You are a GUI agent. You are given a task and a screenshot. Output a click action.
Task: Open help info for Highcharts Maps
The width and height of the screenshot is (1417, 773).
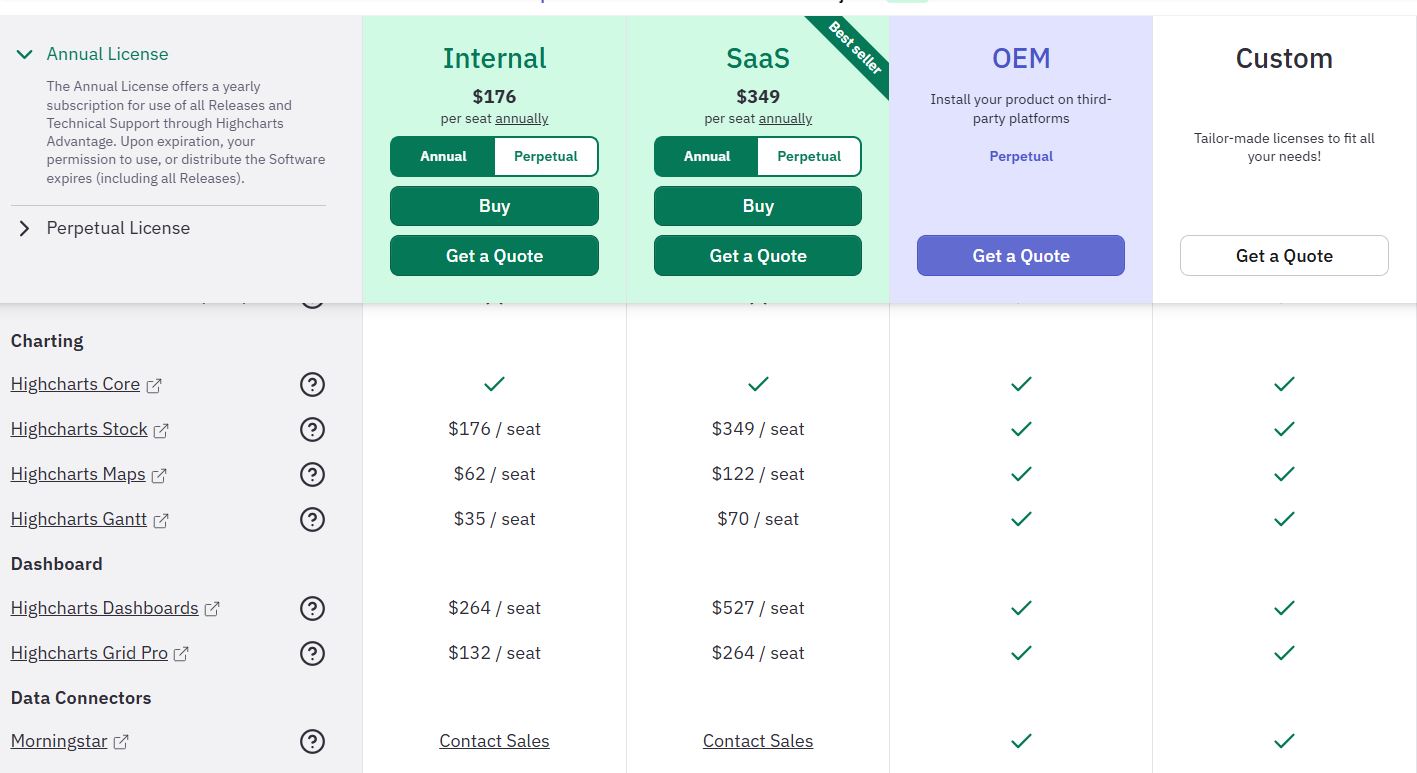tap(312, 474)
